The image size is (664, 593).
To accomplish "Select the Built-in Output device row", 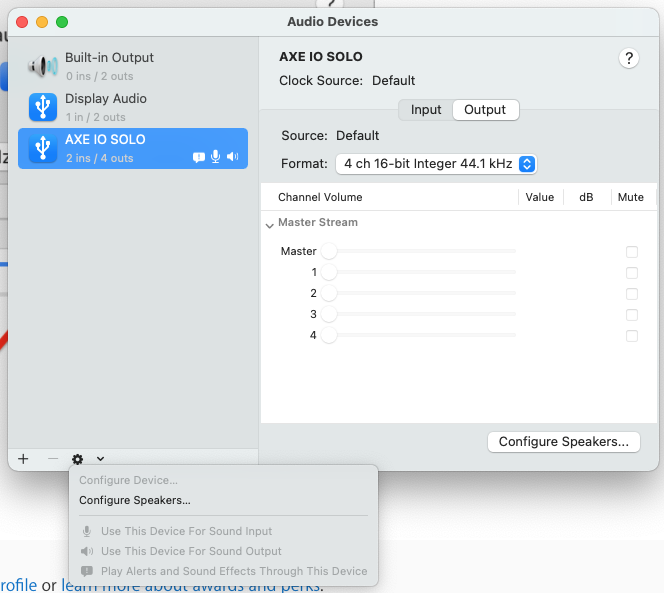I will 133,67.
